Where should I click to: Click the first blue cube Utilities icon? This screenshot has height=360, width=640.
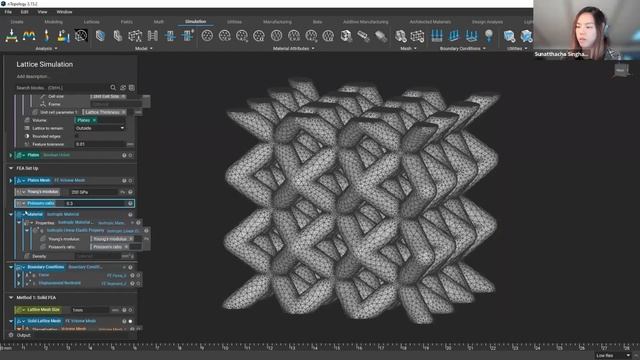pos(509,36)
